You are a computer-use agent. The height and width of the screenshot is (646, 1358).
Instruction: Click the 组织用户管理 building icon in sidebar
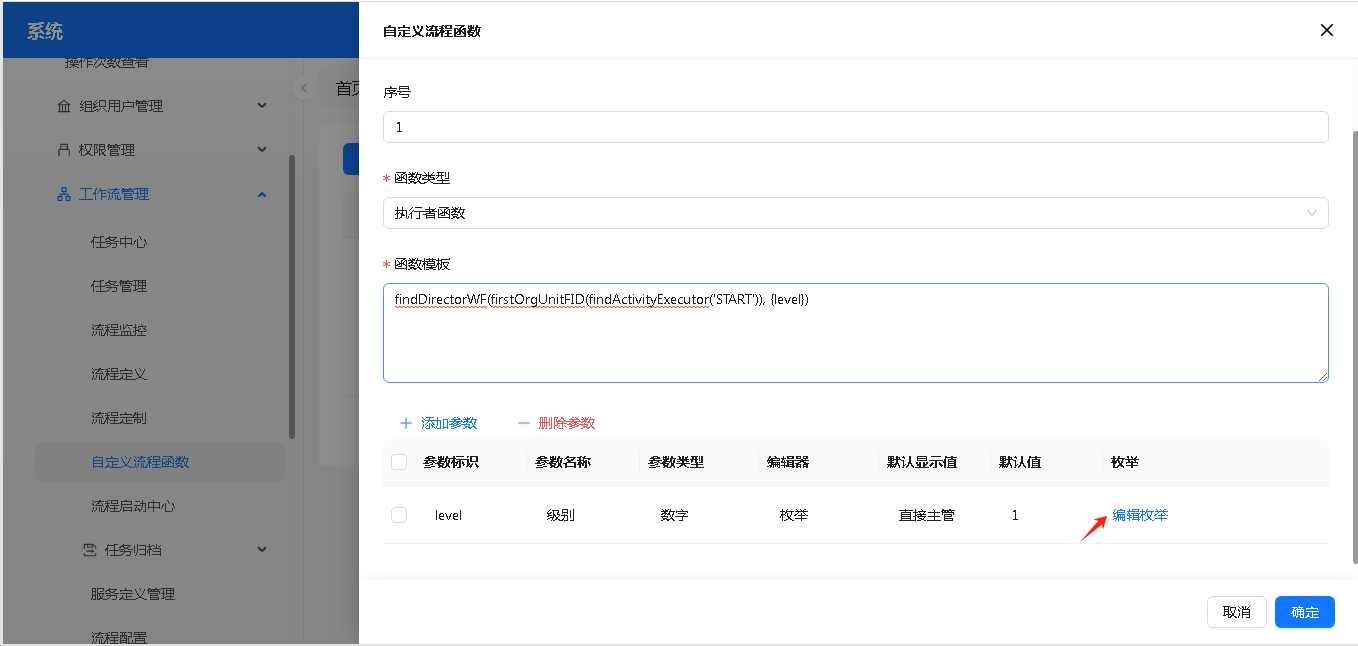[x=64, y=106]
